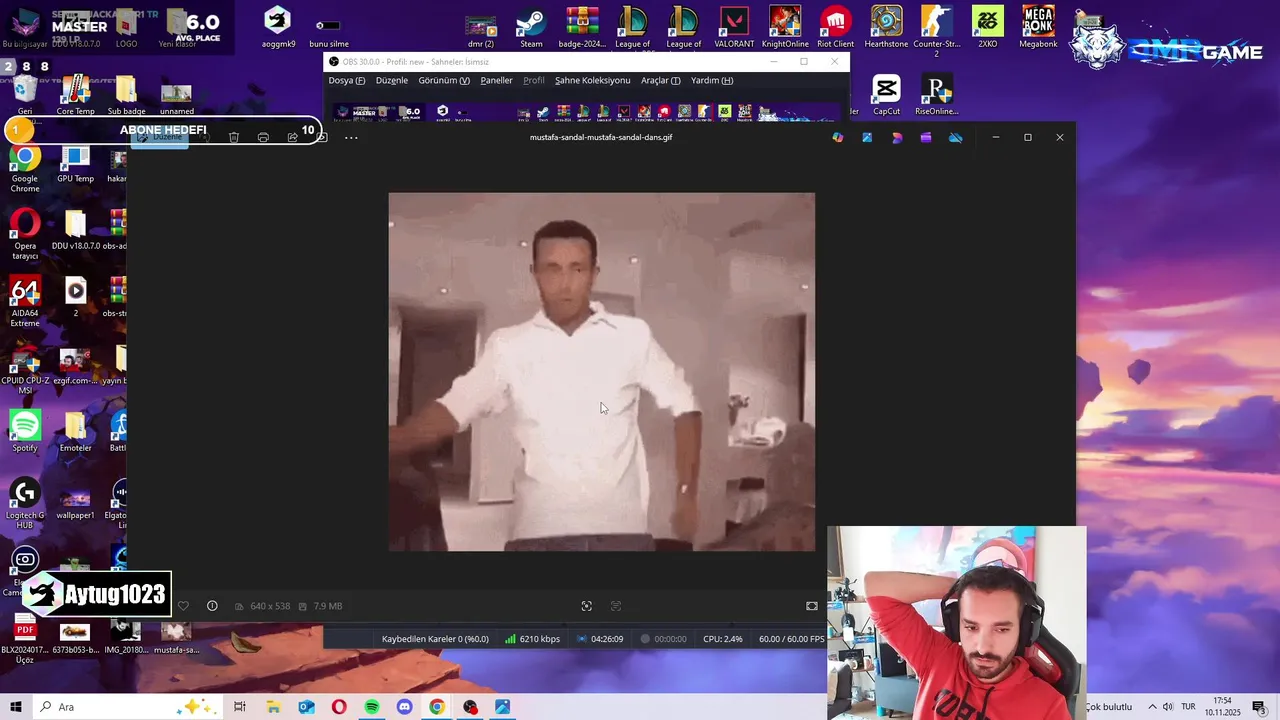Open the Sahne Koleksiyonu menu in OBS

coord(593,80)
